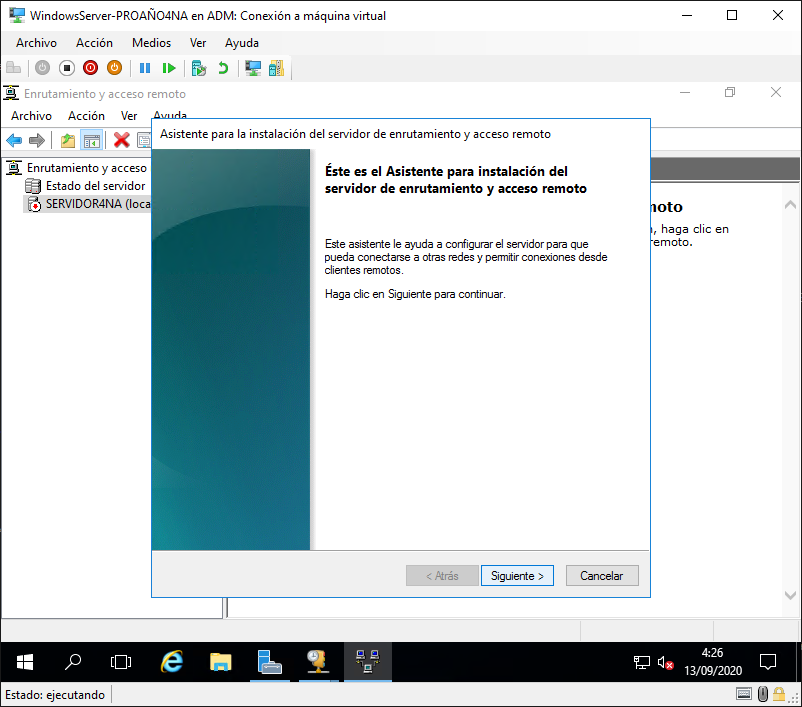Image resolution: width=802 pixels, height=707 pixels.
Task: Open Acción menu in Enrutamiento y acceso remoto
Action: (x=86, y=116)
